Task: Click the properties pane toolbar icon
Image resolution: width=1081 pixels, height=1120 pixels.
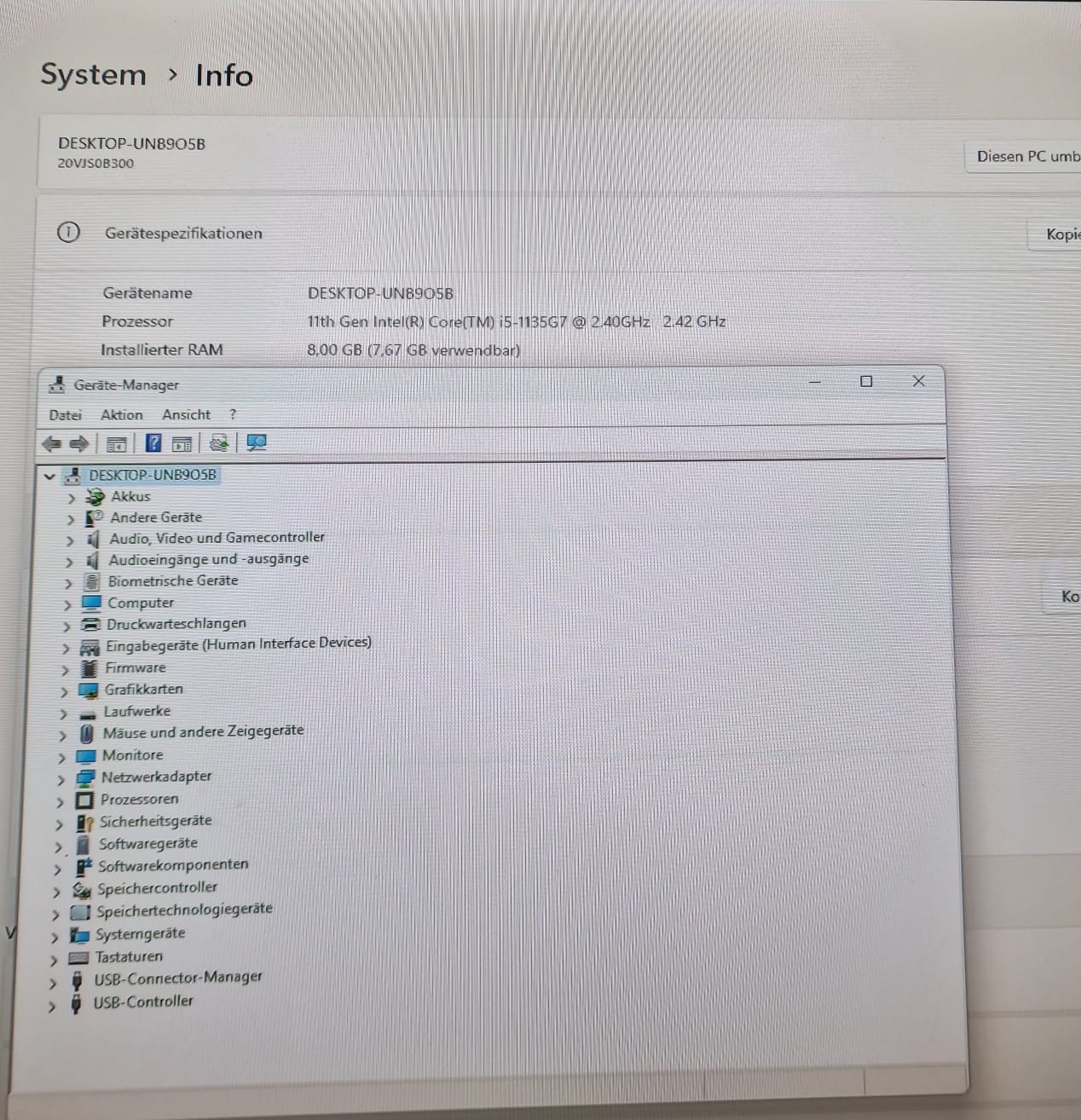Action: (182, 443)
